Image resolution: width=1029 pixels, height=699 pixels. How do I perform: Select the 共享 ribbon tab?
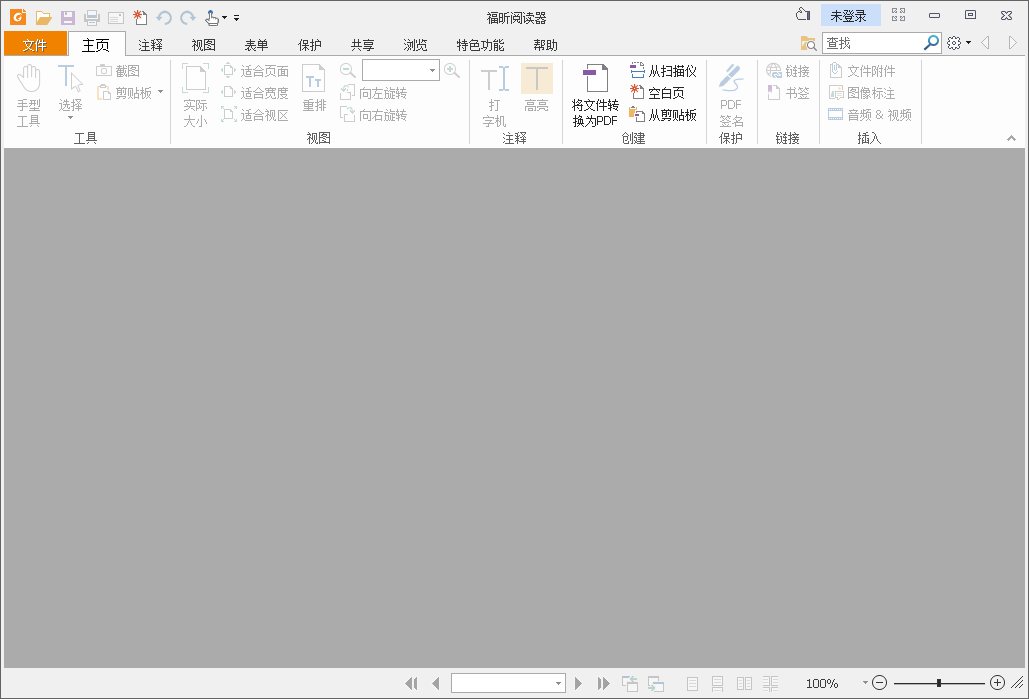[362, 45]
